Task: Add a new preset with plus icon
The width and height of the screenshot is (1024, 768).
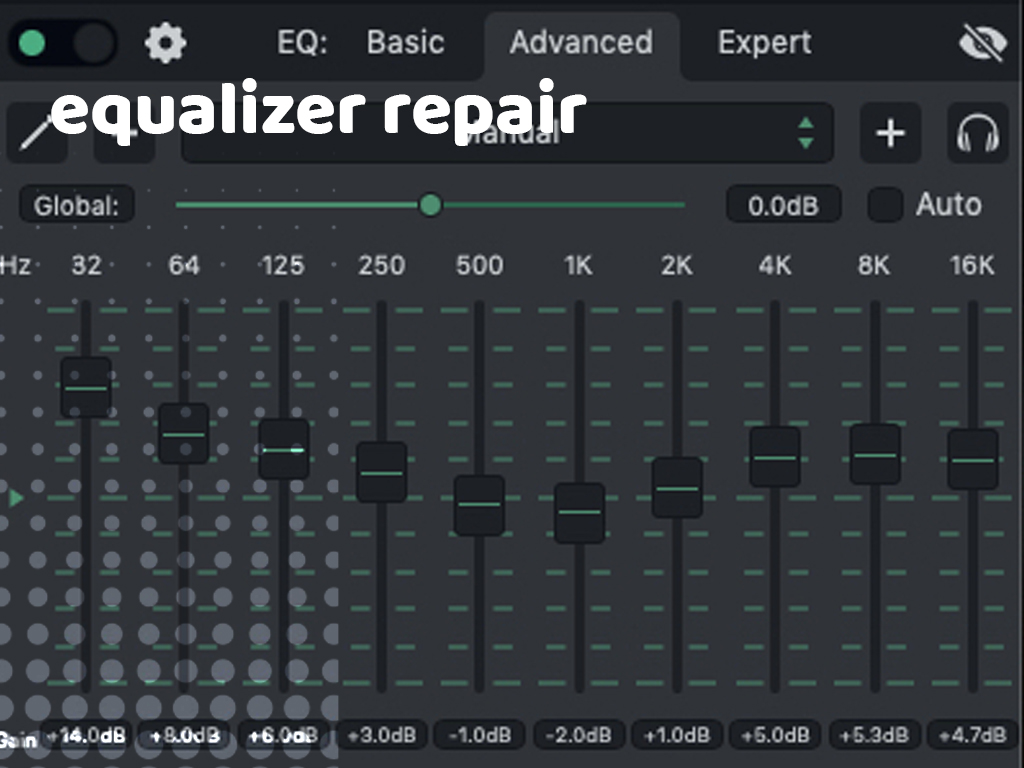Action: tap(890, 133)
